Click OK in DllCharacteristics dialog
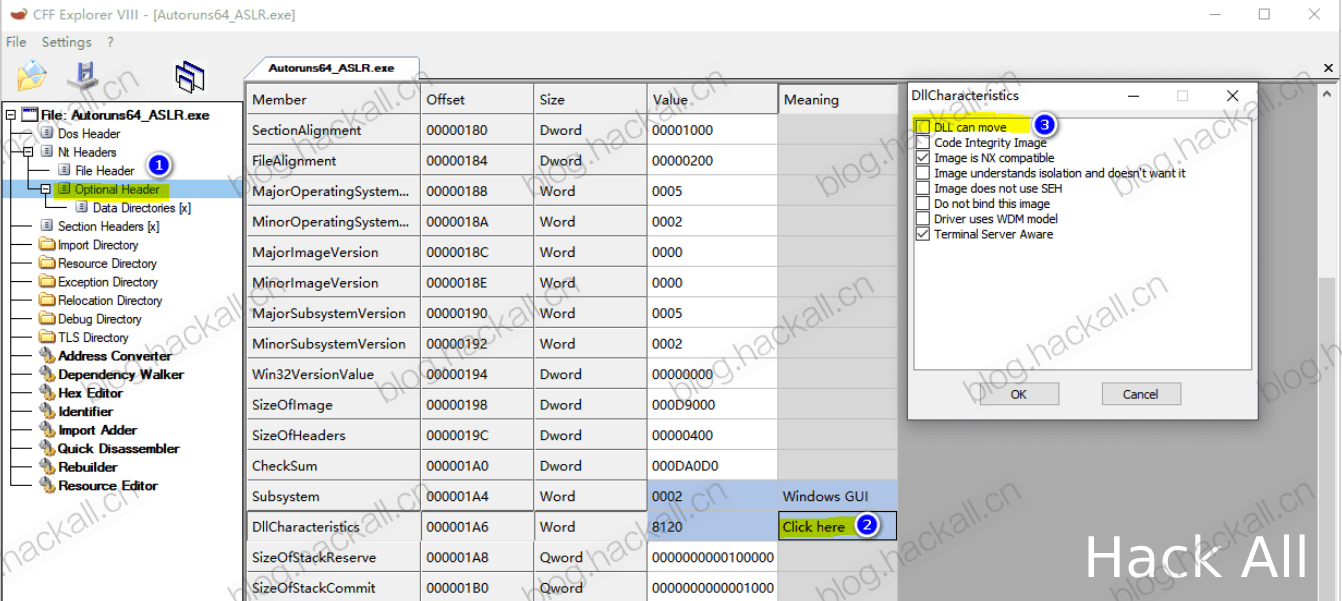The height and width of the screenshot is (601, 1342). (x=1018, y=394)
